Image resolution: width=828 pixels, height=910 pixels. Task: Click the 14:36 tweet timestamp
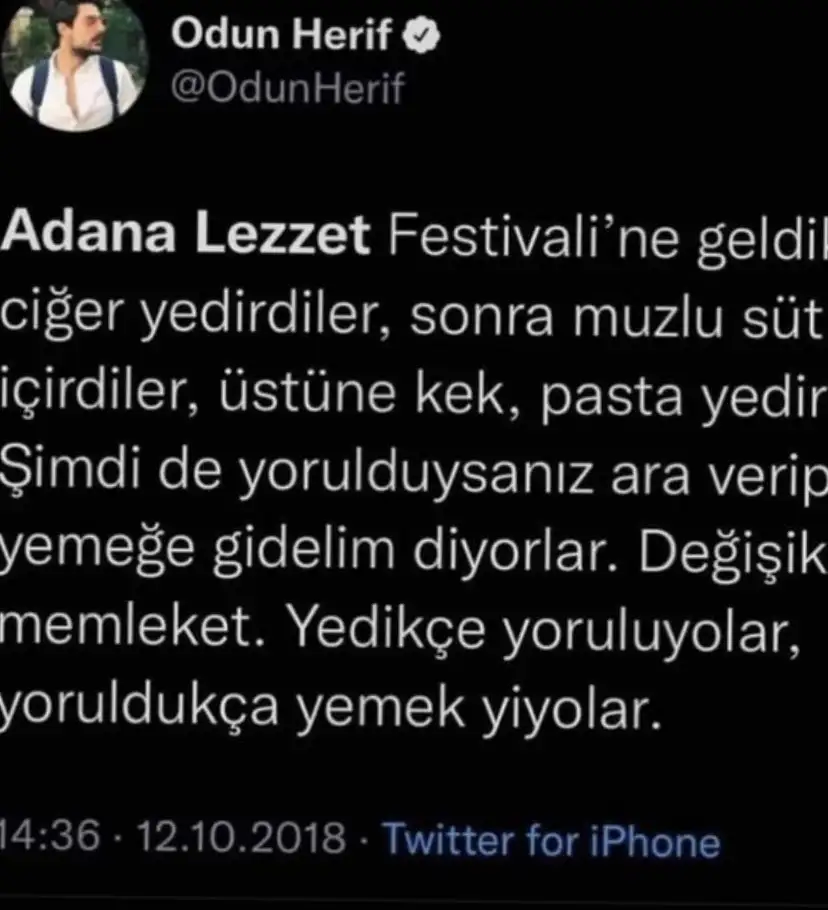coord(50,837)
